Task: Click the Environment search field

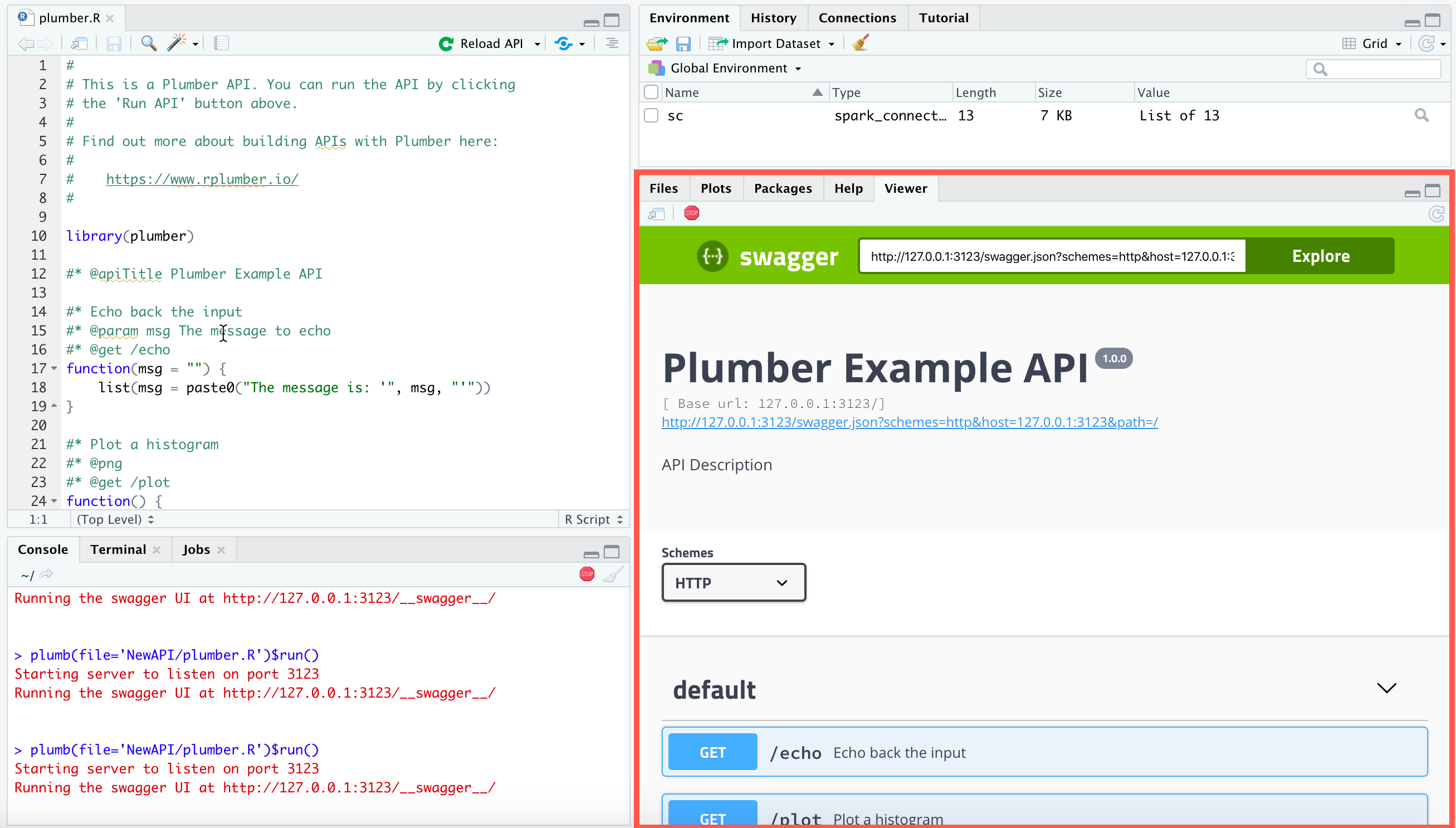Action: pos(1381,69)
